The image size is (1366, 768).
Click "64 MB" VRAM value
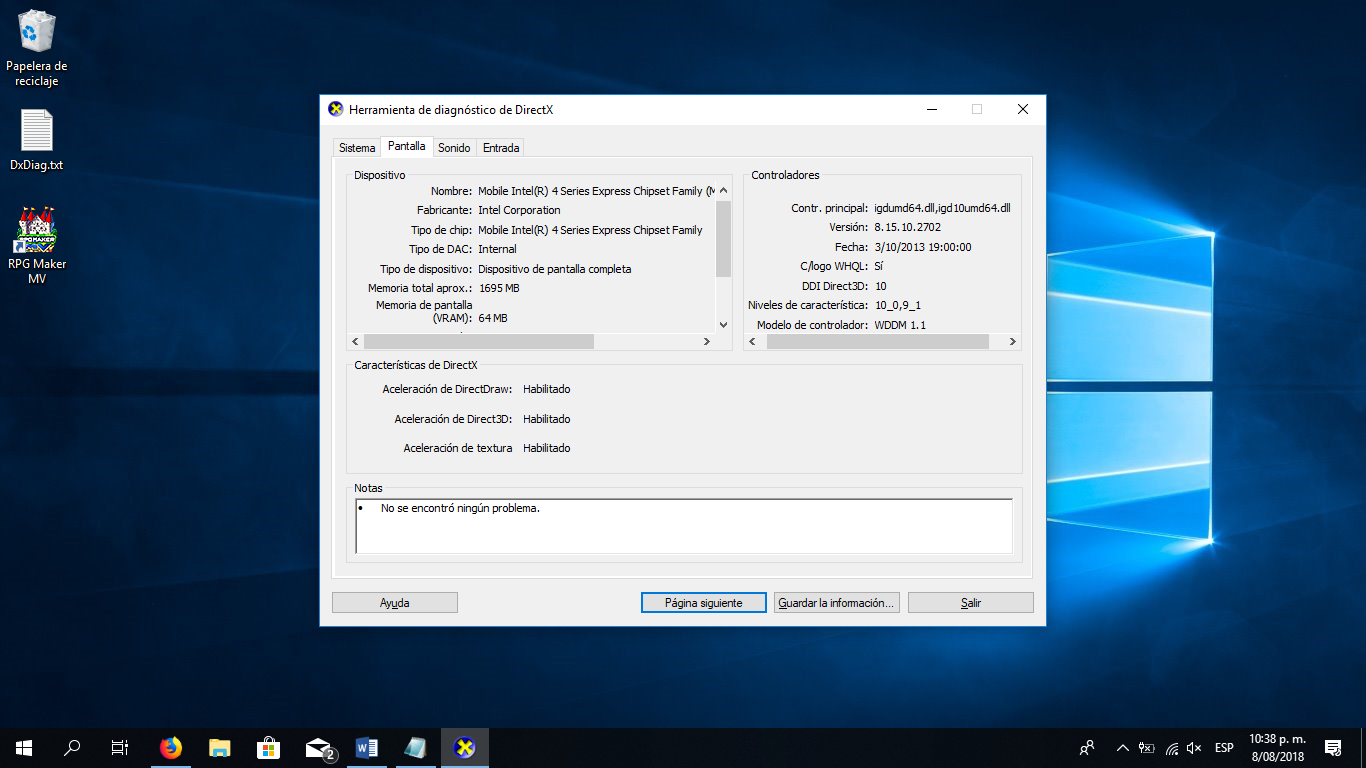[x=493, y=318]
